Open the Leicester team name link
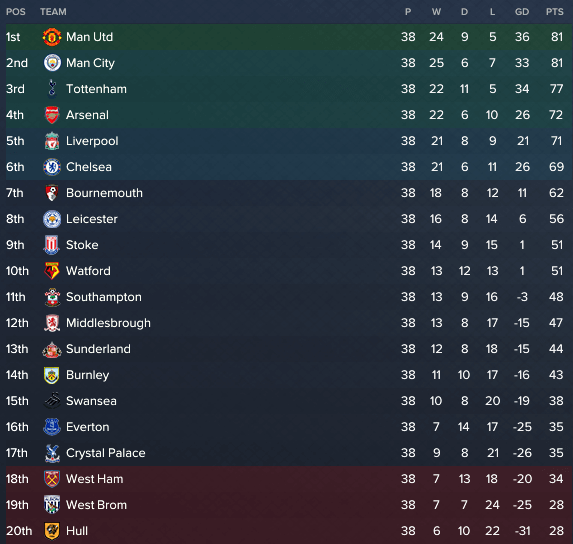Viewport: 573px width, 544px height. tap(92, 219)
